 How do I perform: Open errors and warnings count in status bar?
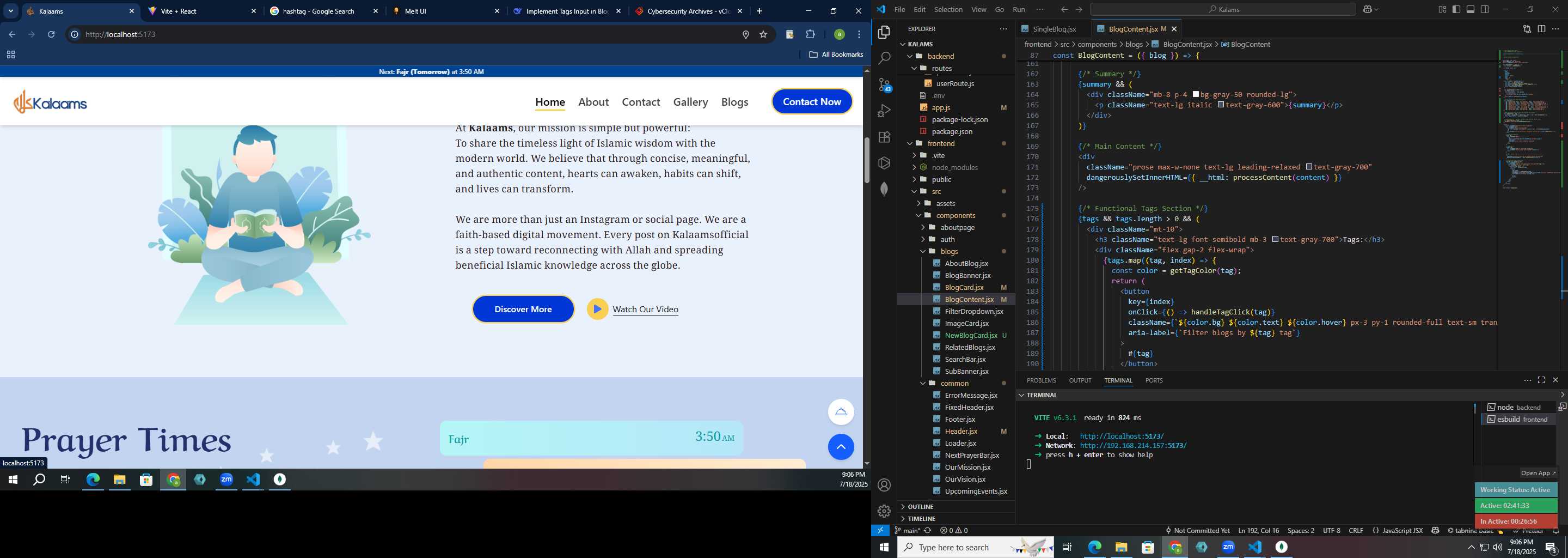click(x=954, y=531)
